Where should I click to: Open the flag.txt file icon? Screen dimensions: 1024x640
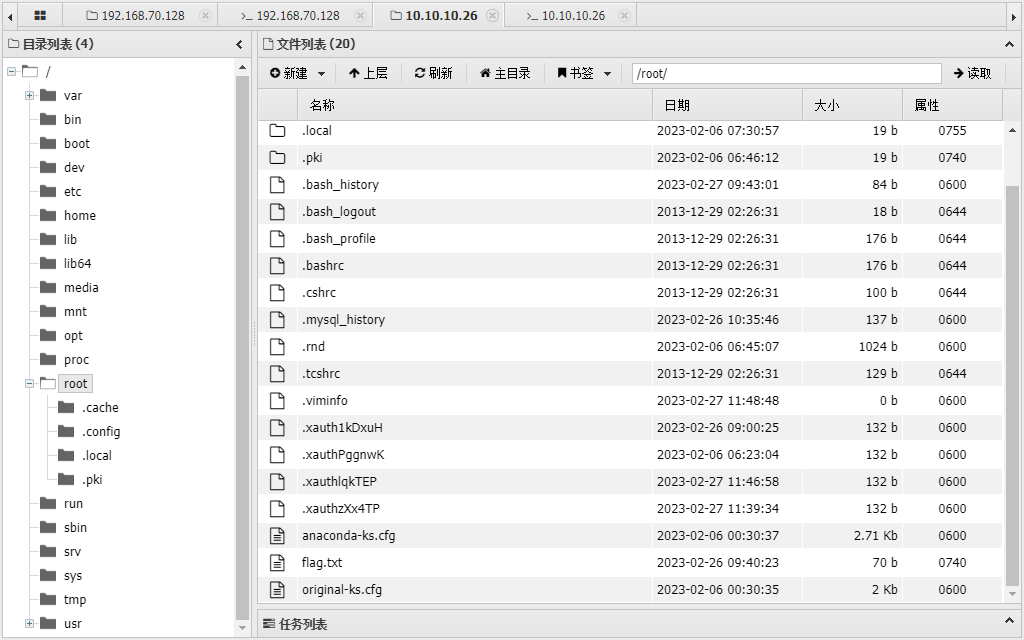[x=277, y=562]
